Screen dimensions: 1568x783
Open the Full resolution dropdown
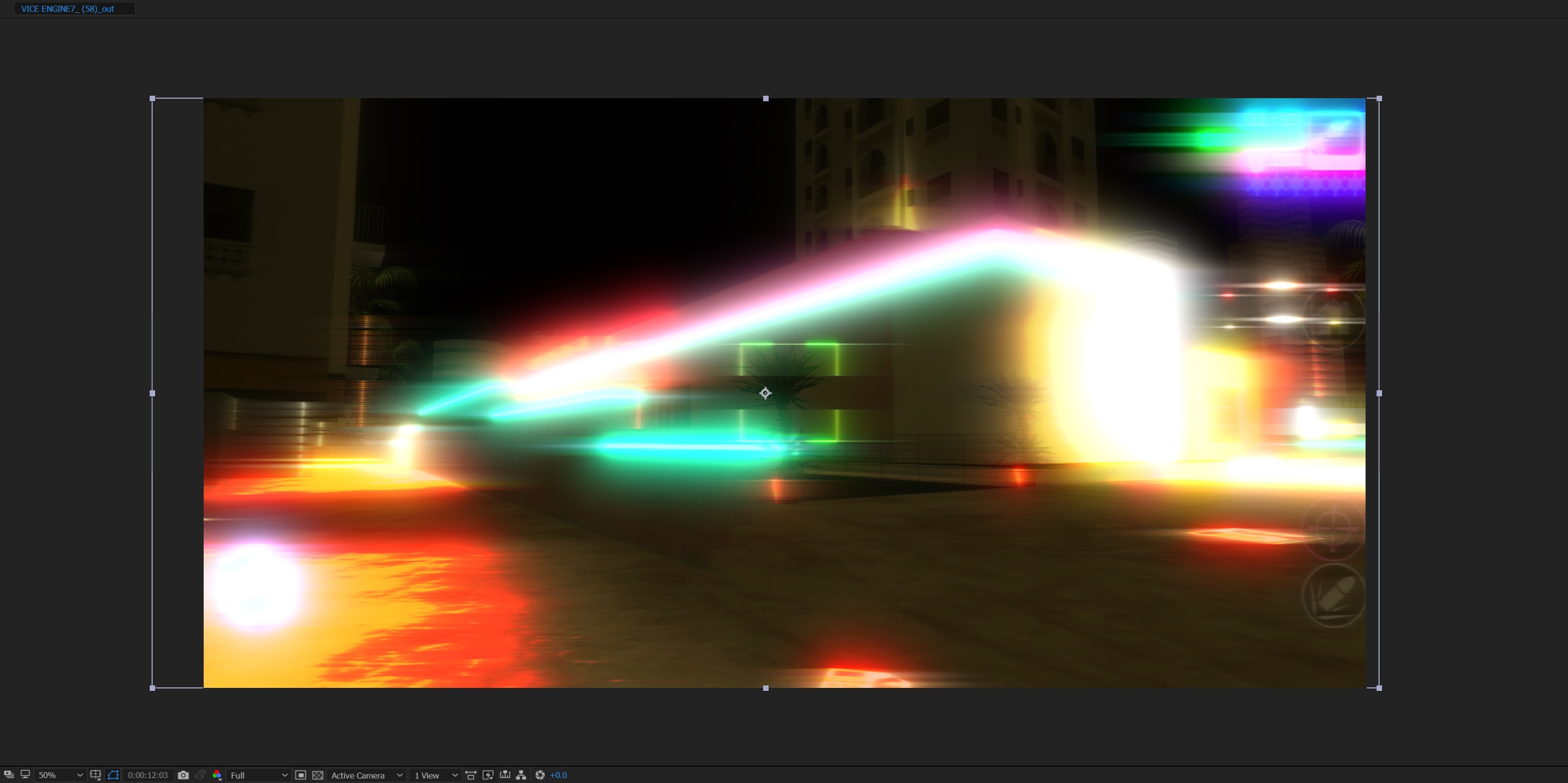click(258, 775)
